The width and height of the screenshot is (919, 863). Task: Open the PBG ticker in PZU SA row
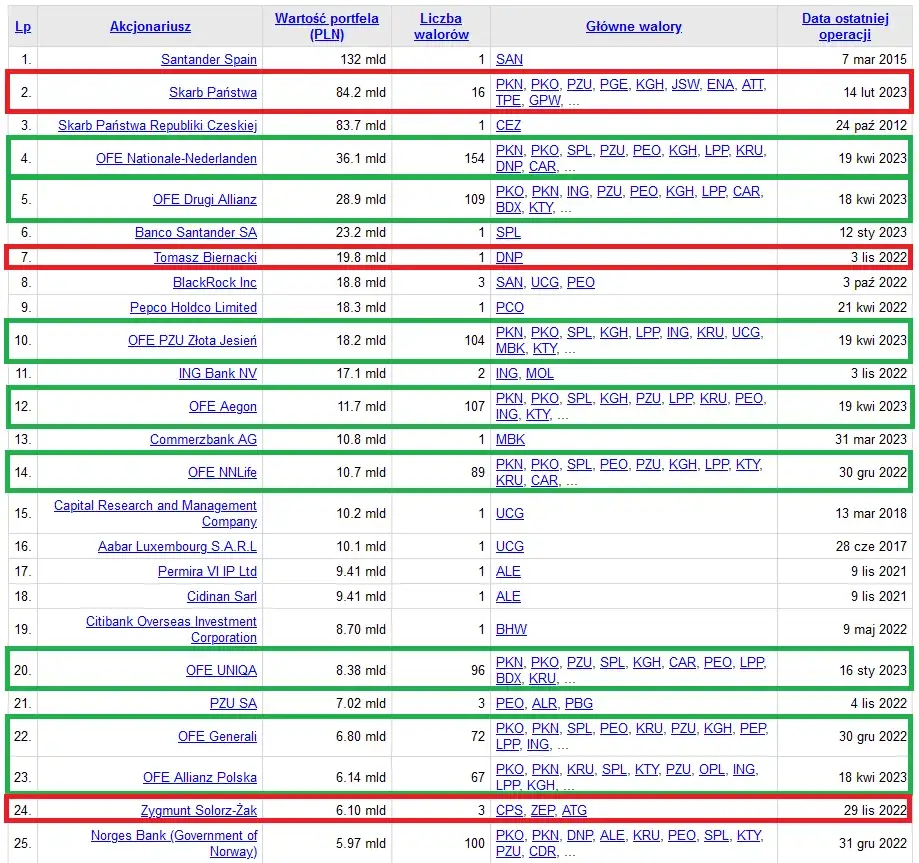[x=580, y=704]
